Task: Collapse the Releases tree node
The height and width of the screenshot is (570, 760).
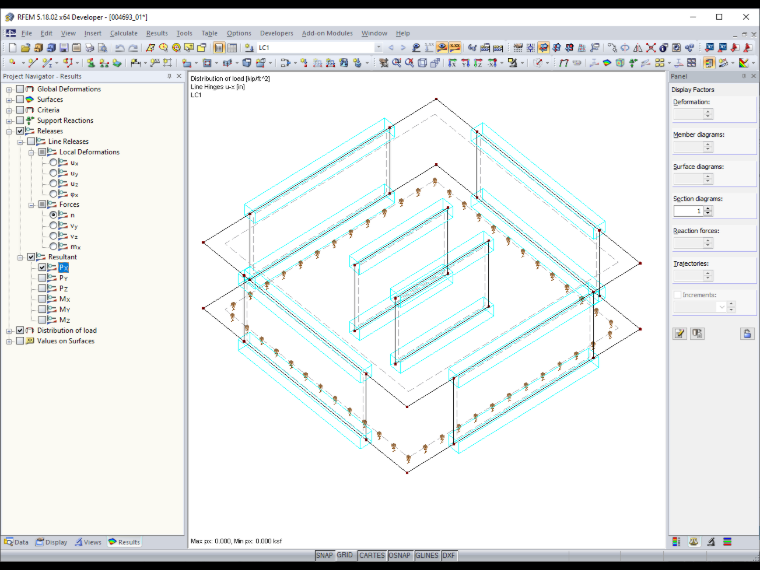Action: pyautogui.click(x=9, y=131)
